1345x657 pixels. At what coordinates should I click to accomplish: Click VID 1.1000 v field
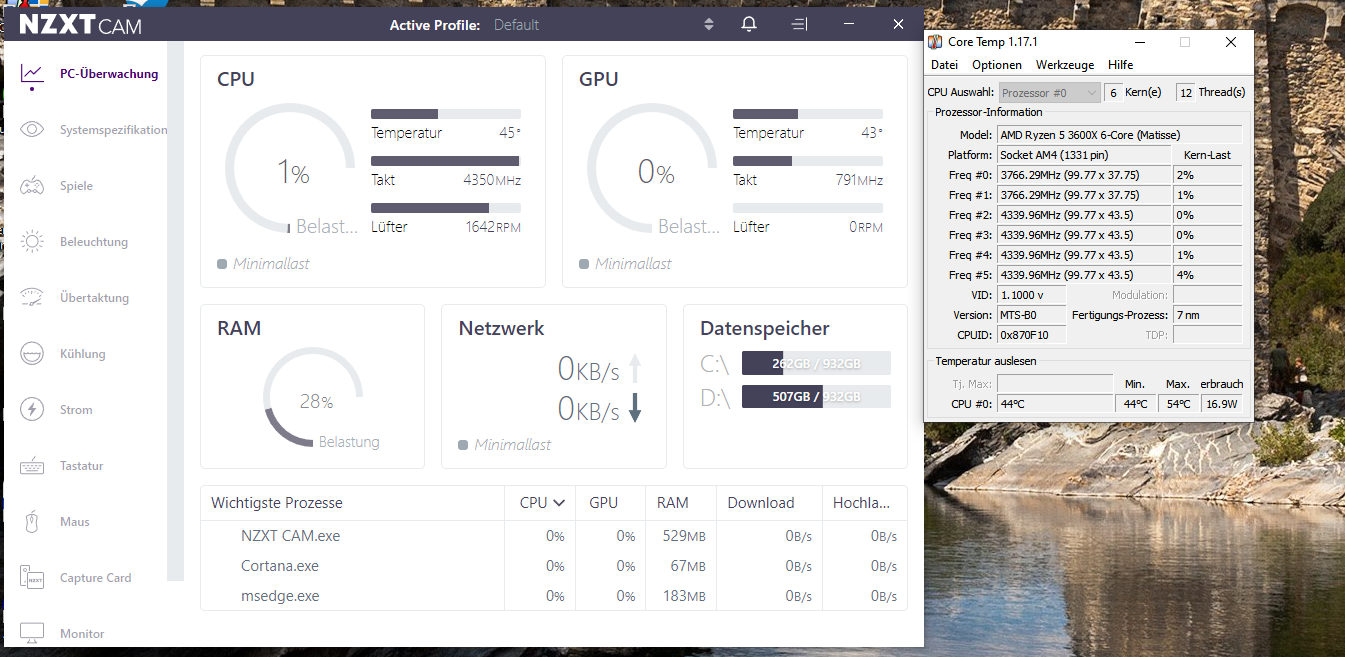coord(1032,295)
